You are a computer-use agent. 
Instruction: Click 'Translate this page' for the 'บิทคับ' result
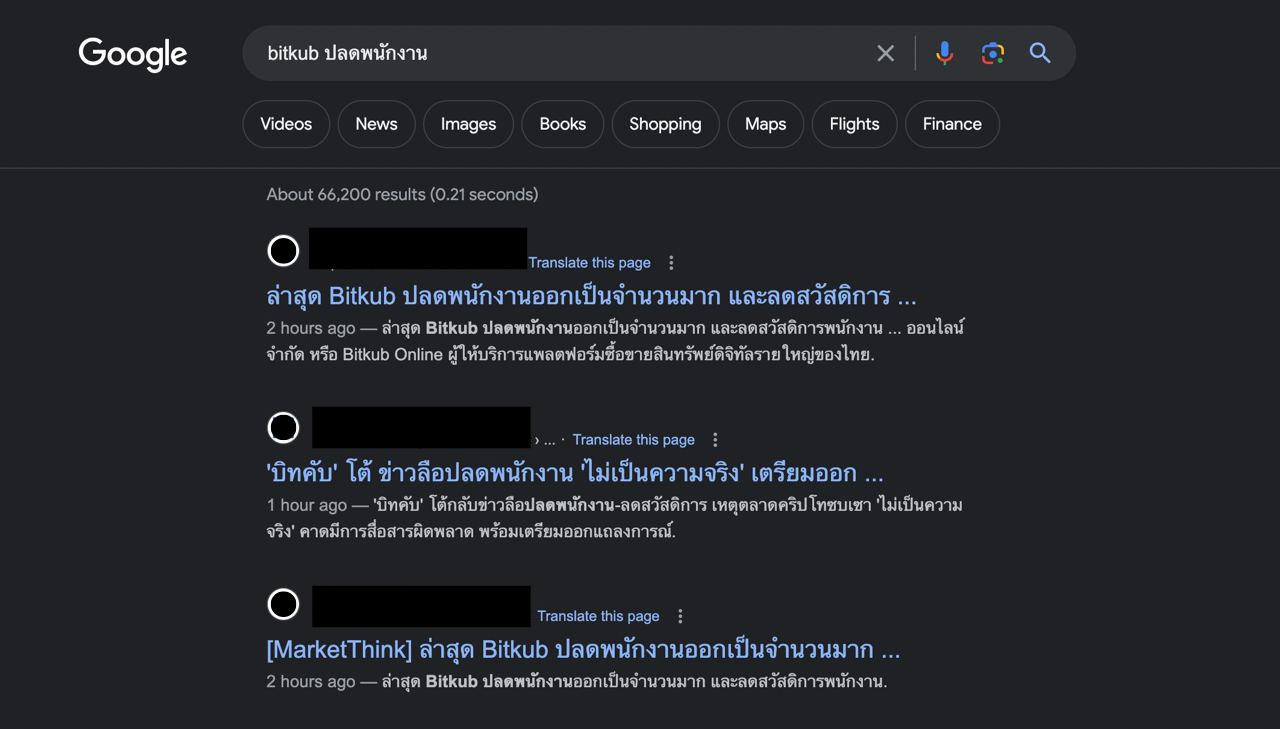[634, 440]
